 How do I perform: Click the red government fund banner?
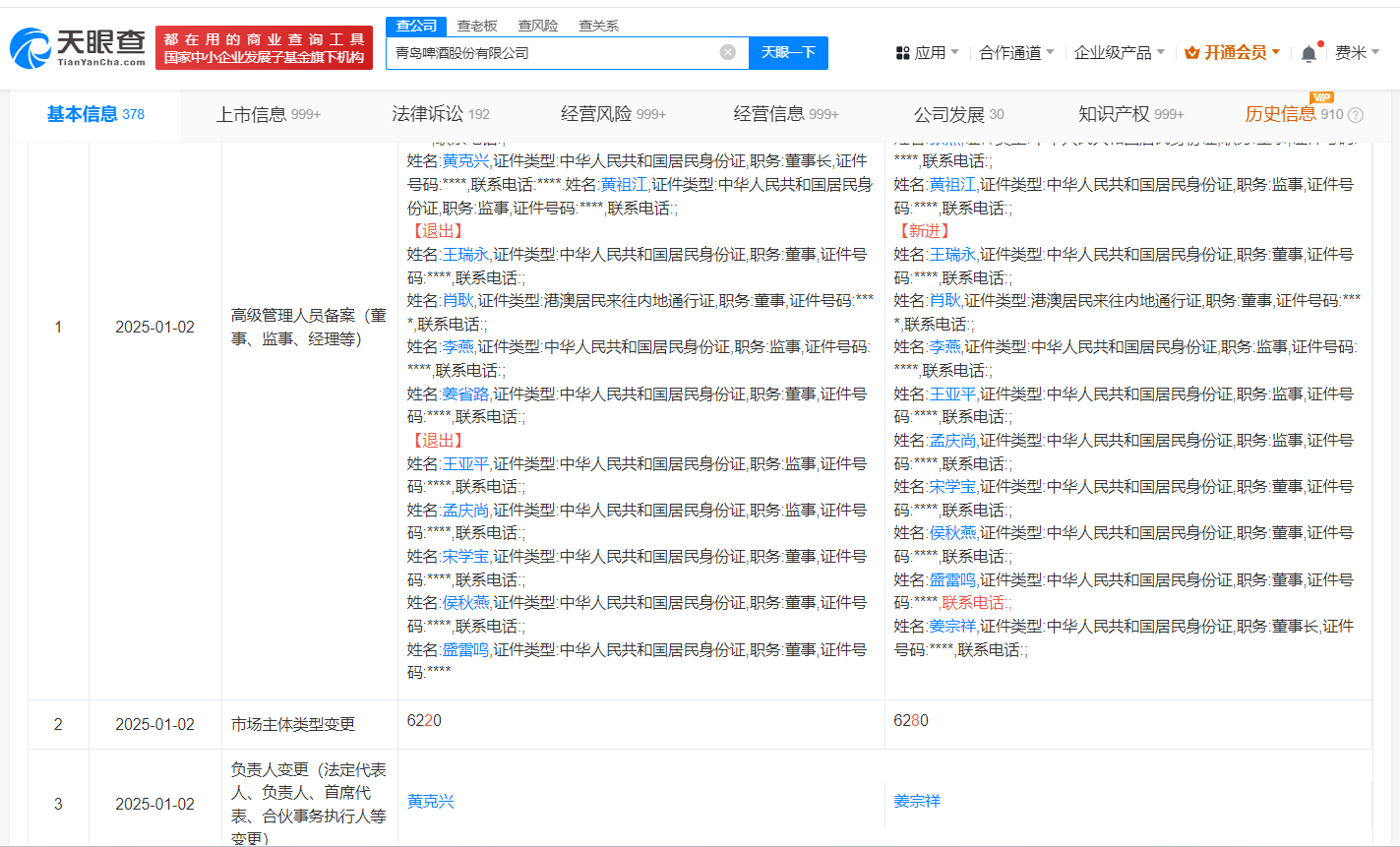tap(264, 47)
